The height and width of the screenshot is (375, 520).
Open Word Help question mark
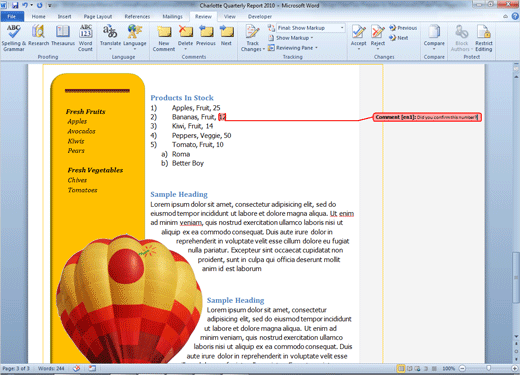point(515,16)
